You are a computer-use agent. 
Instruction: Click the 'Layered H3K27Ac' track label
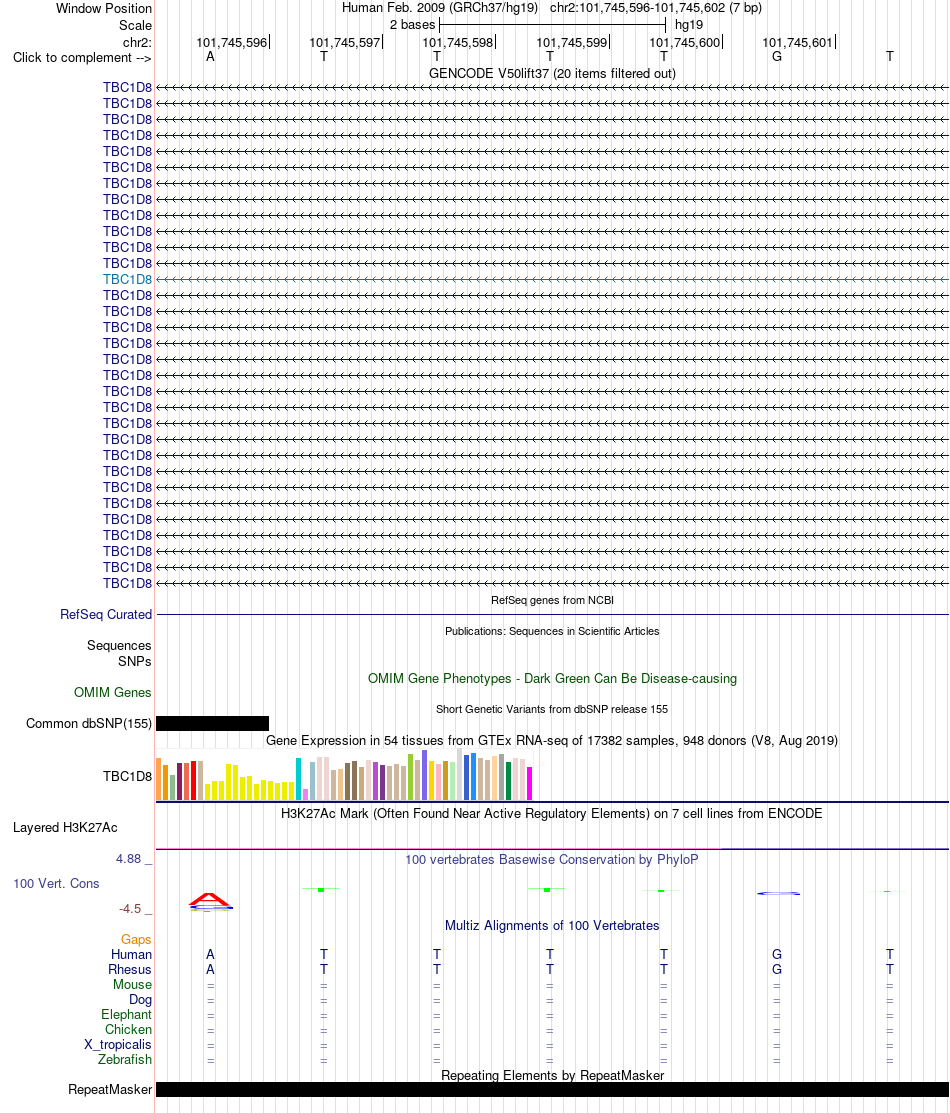[x=65, y=828]
